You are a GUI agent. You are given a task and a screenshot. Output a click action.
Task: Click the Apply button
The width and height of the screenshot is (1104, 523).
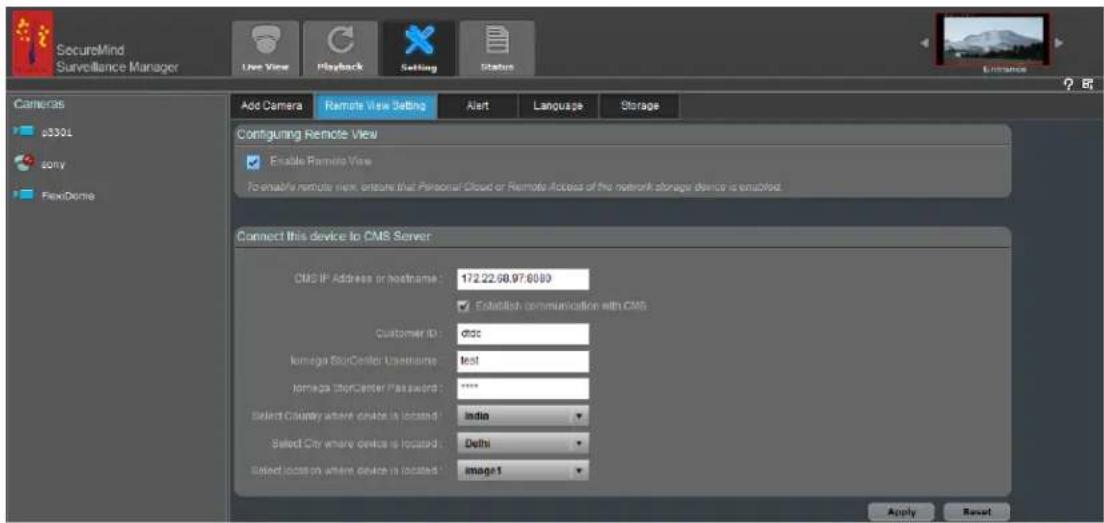[901, 512]
